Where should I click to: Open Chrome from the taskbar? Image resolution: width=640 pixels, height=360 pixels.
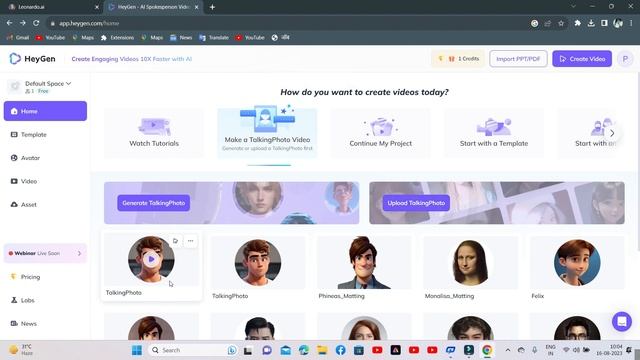487,350
